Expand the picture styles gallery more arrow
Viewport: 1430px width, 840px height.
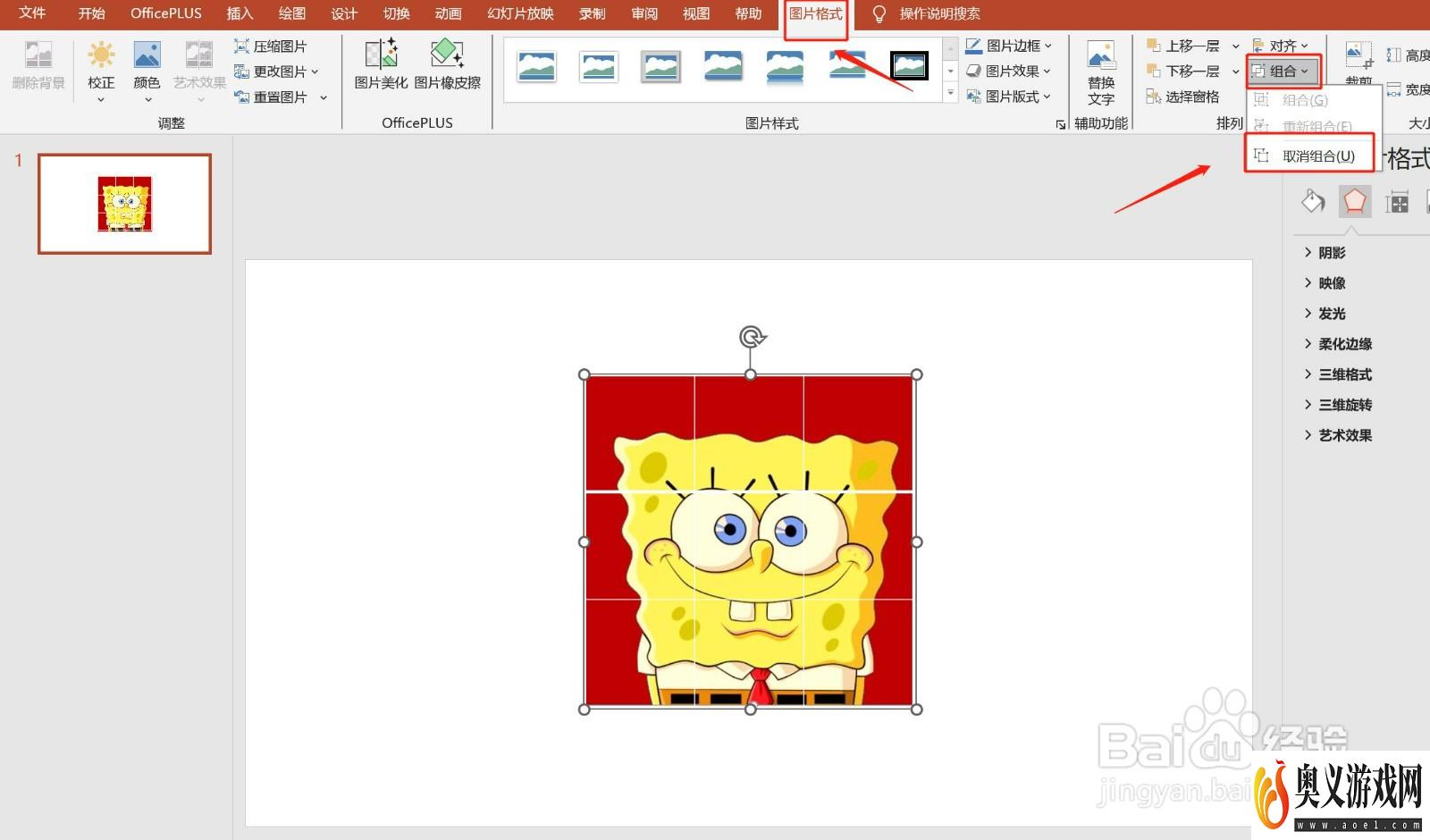pos(950,93)
